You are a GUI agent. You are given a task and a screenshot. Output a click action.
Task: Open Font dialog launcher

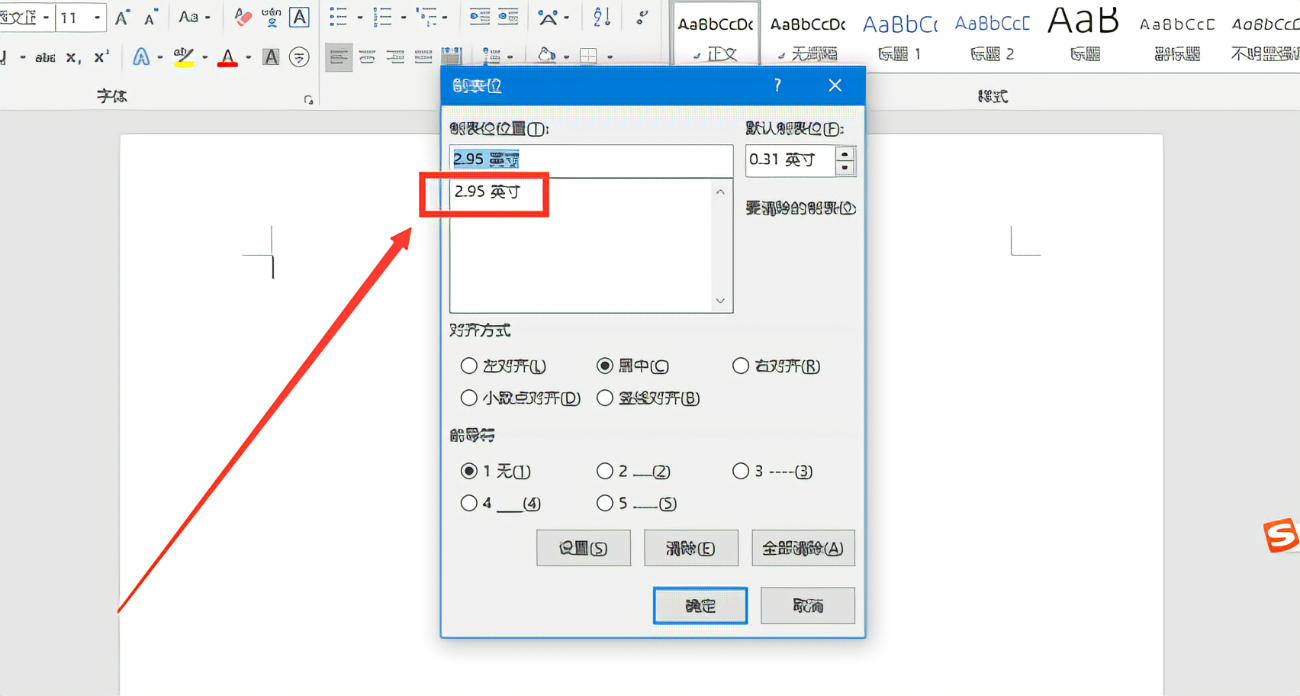pyautogui.click(x=308, y=99)
